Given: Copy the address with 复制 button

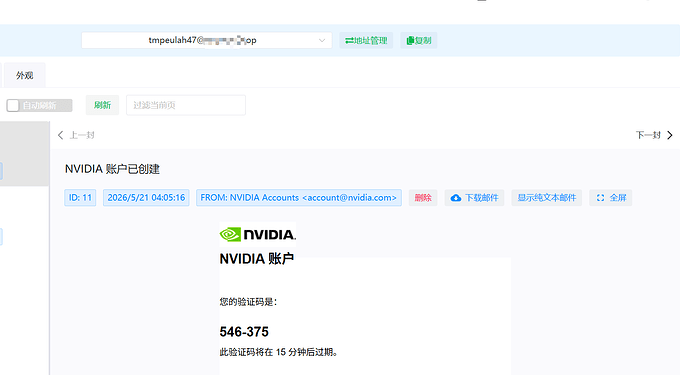Looking at the screenshot, I should pos(418,40).
